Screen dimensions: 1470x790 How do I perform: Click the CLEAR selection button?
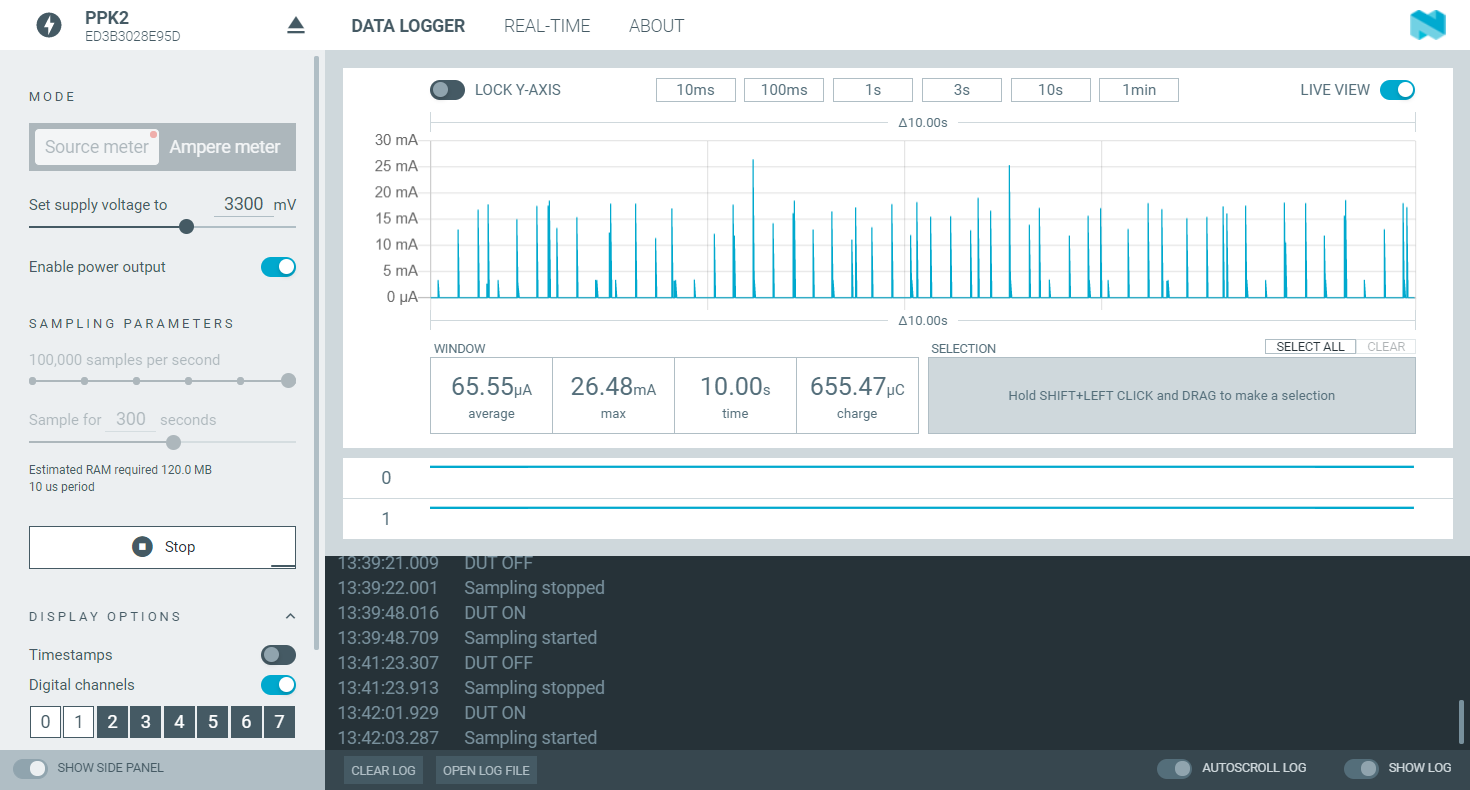point(1386,347)
